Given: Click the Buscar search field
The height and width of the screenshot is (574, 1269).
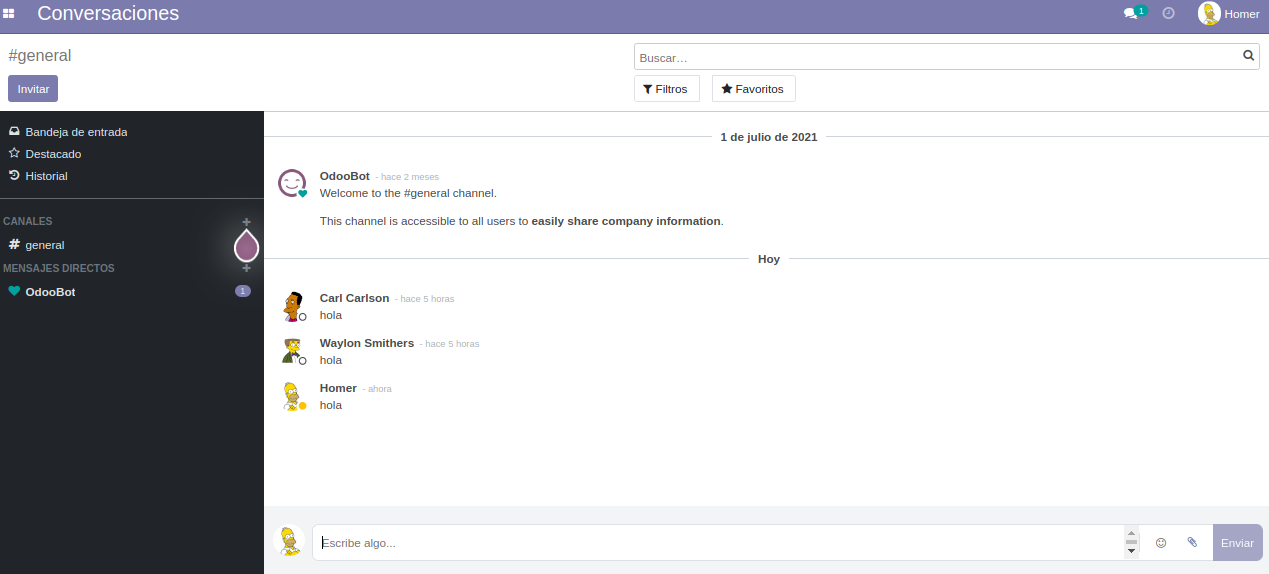Looking at the screenshot, I should point(935,58).
